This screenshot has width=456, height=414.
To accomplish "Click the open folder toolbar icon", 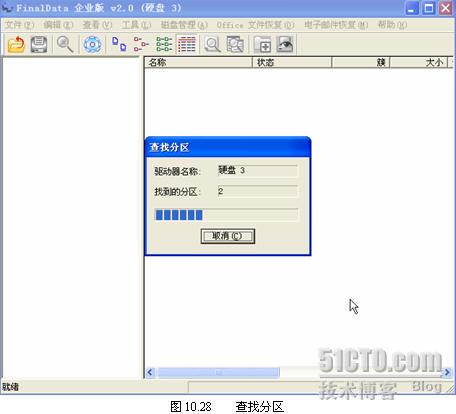I will (16, 44).
